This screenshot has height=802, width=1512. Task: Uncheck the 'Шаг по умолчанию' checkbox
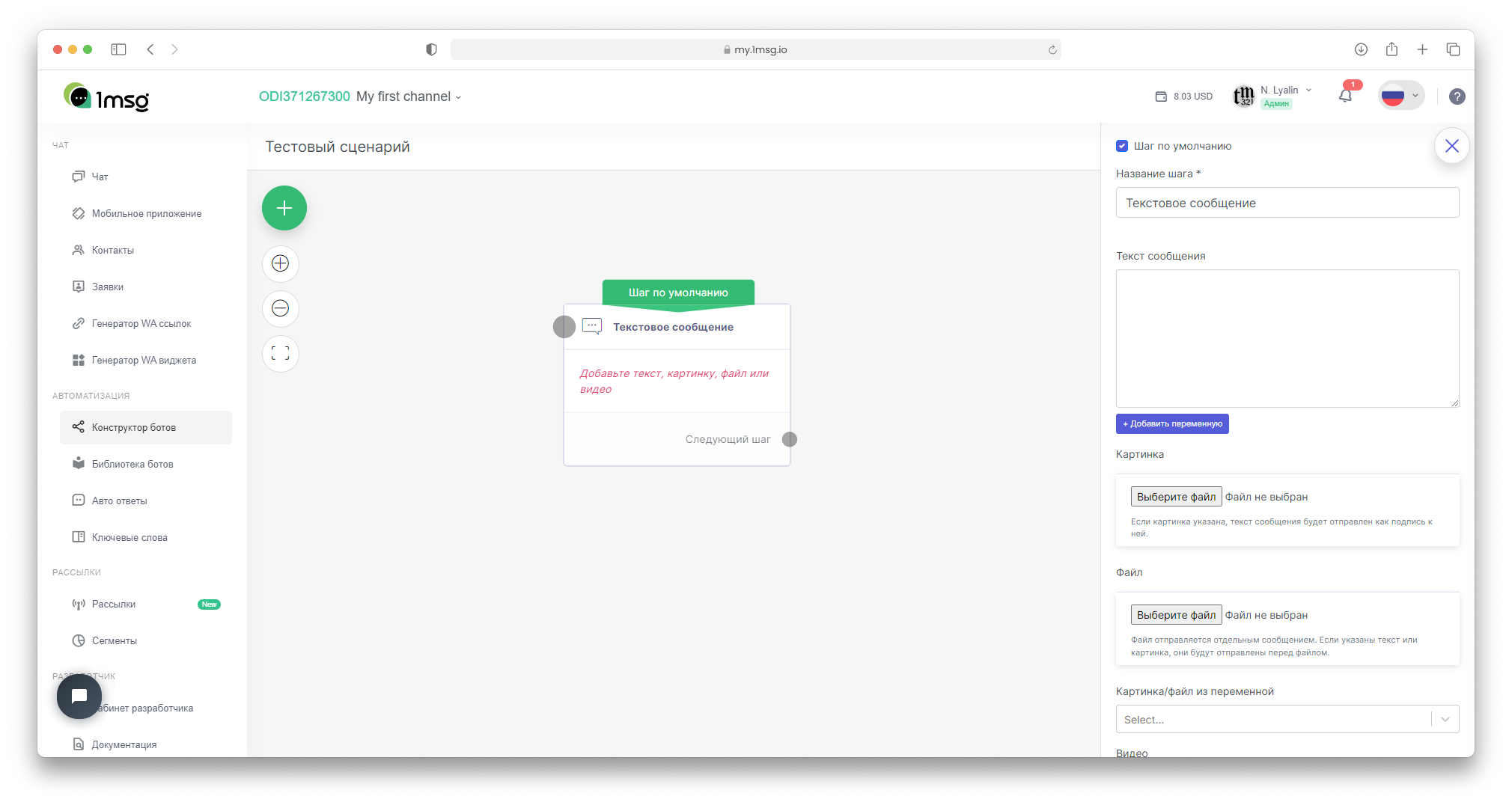pos(1122,146)
